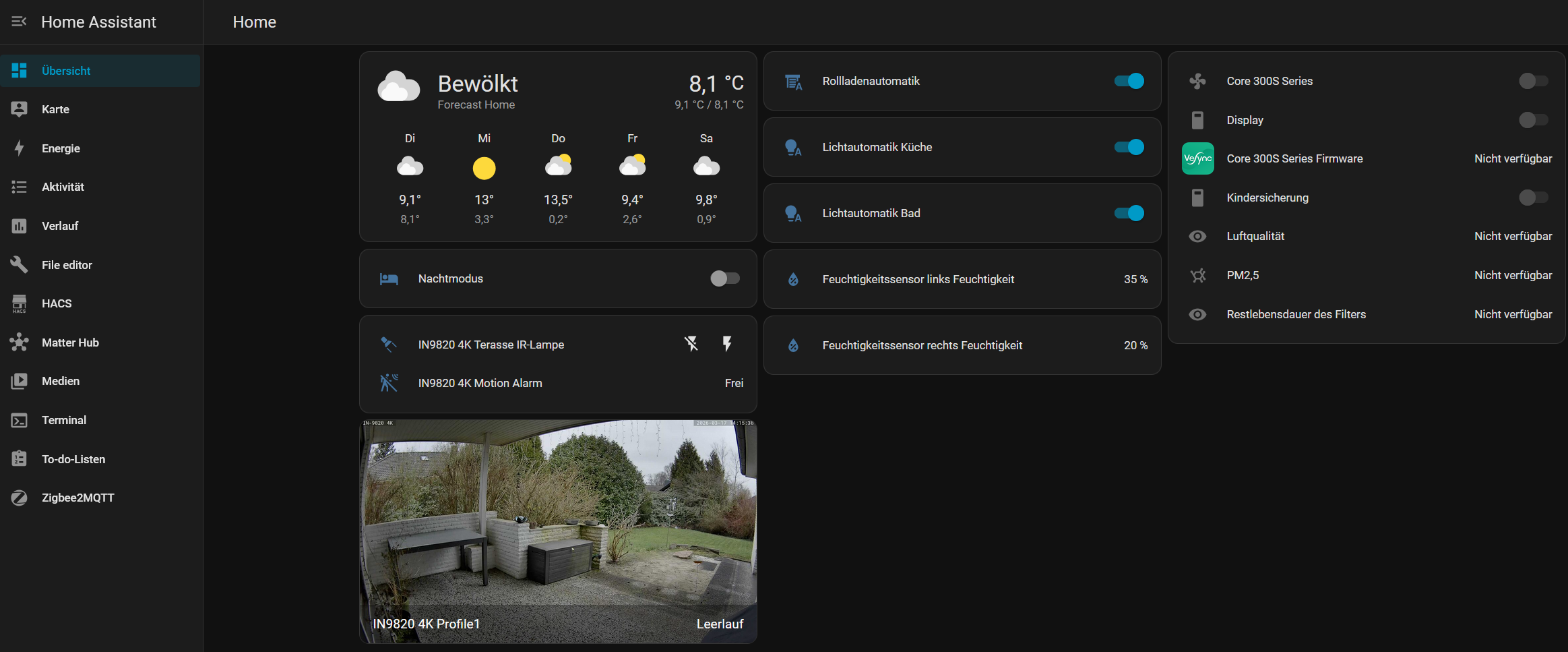The width and height of the screenshot is (1568, 652).
Task: Click the Luftqualität eye icon
Action: 1197,236
